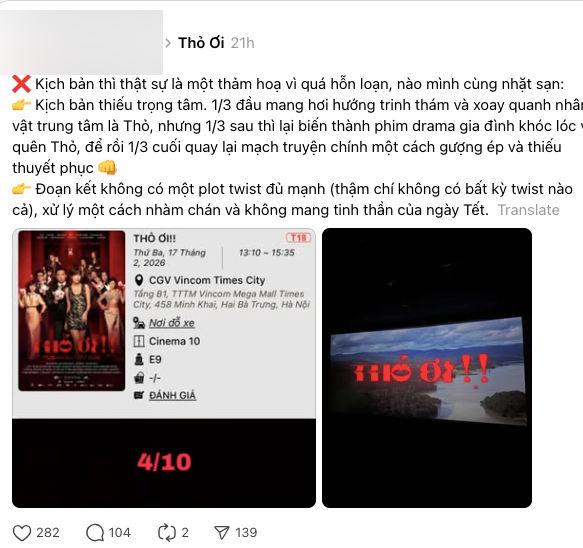The width and height of the screenshot is (583, 548).
Task: Translate the Vietnamese post text
Action: 528,210
